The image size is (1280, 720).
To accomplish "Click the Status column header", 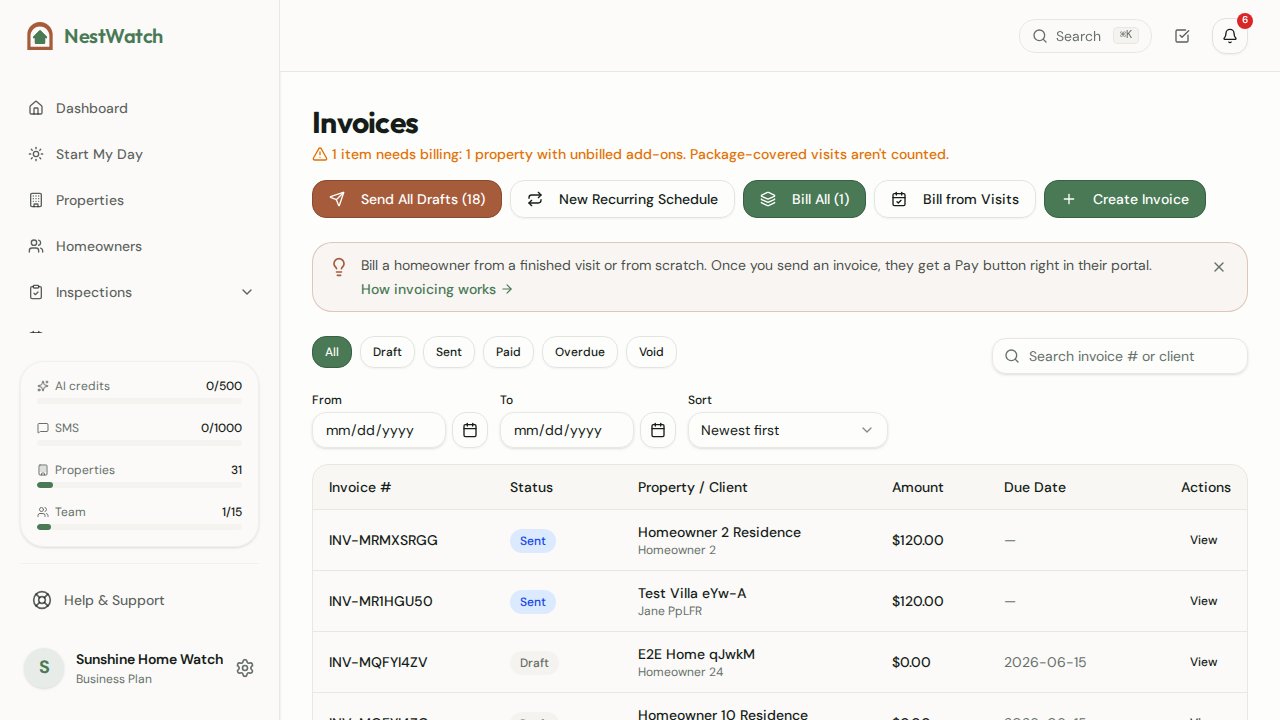I will click(531, 487).
